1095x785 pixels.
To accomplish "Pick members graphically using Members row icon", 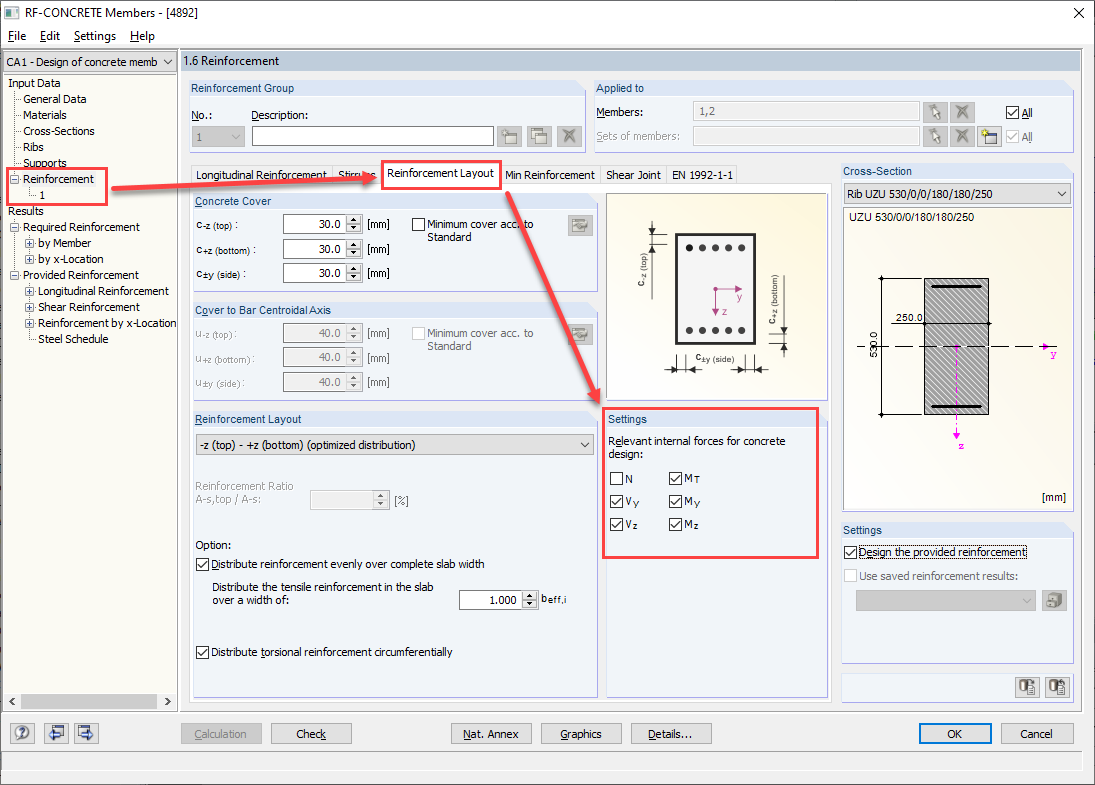I will click(x=935, y=112).
